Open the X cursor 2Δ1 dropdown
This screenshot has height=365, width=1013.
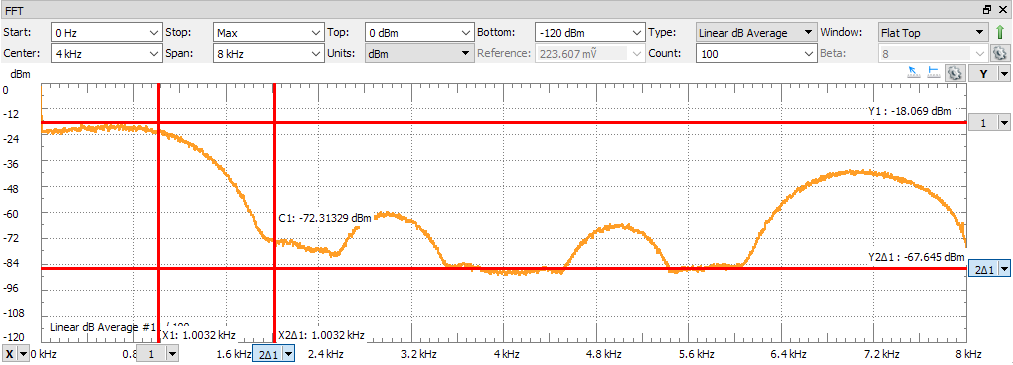(x=273, y=353)
